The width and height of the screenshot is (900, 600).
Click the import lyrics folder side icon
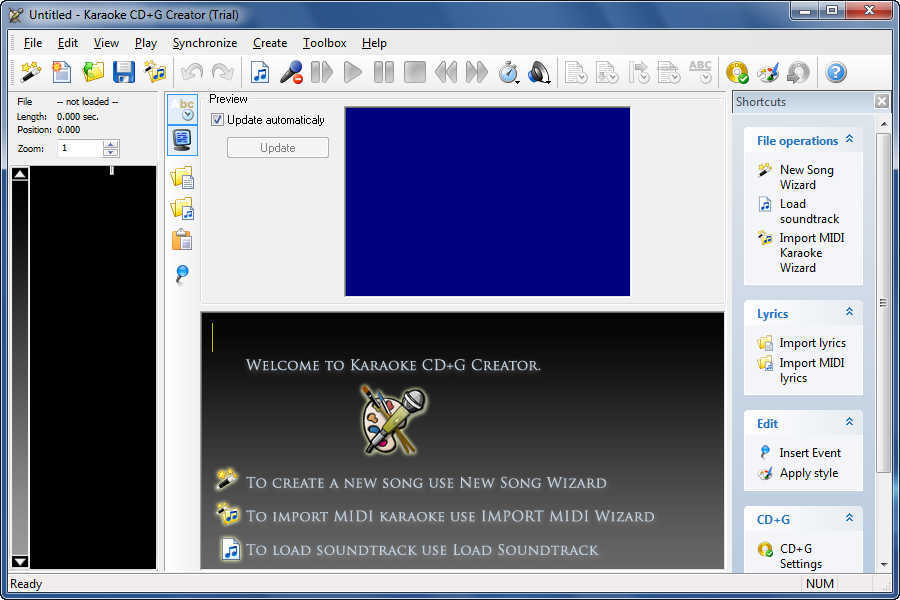click(x=183, y=177)
